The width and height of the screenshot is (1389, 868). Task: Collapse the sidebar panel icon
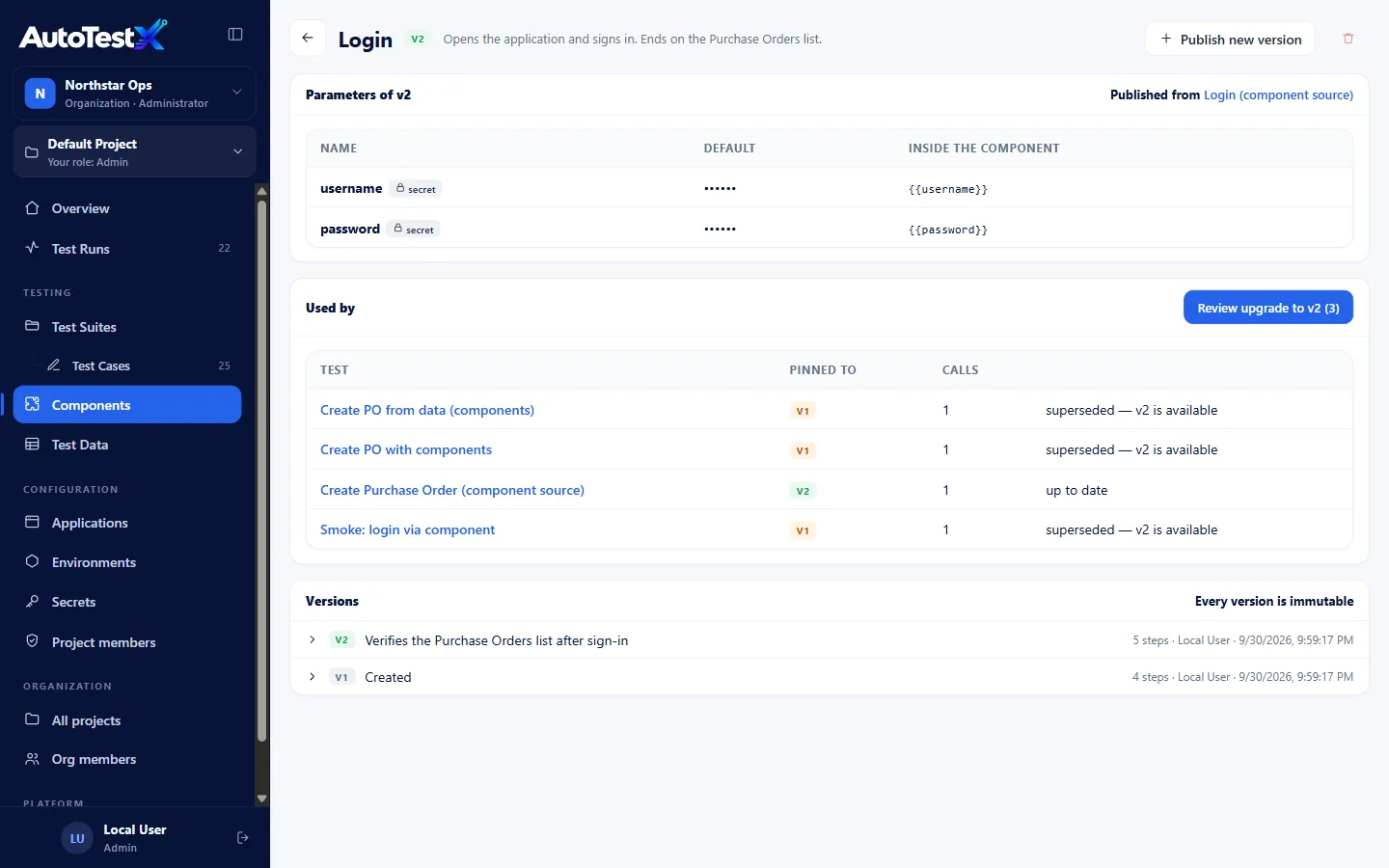click(x=235, y=35)
